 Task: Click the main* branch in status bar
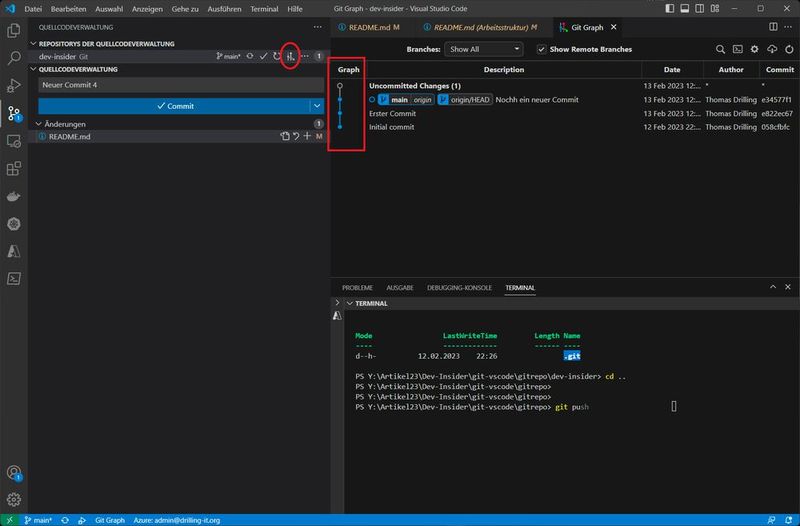[38, 520]
